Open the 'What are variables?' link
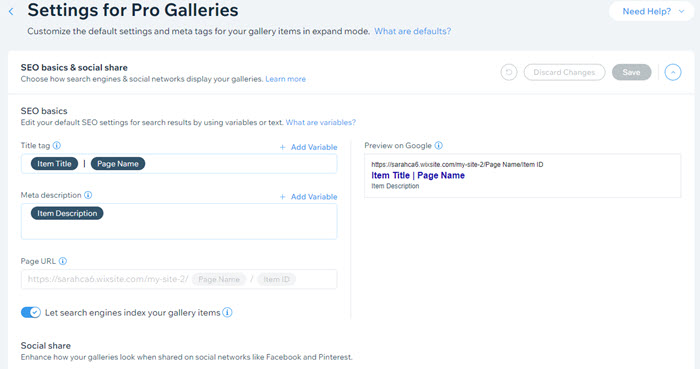Image resolution: width=700 pixels, height=369 pixels. [x=321, y=122]
